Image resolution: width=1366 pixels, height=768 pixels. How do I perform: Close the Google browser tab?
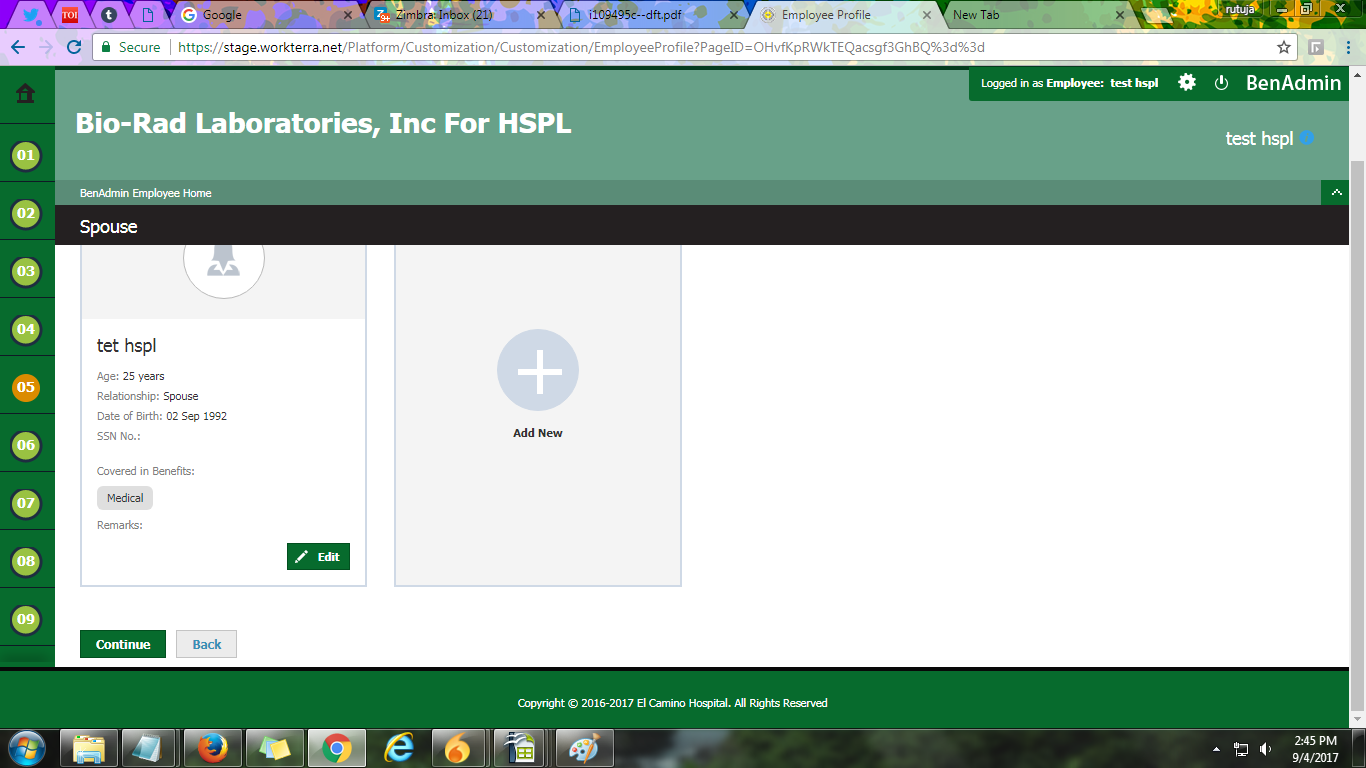coord(347,15)
